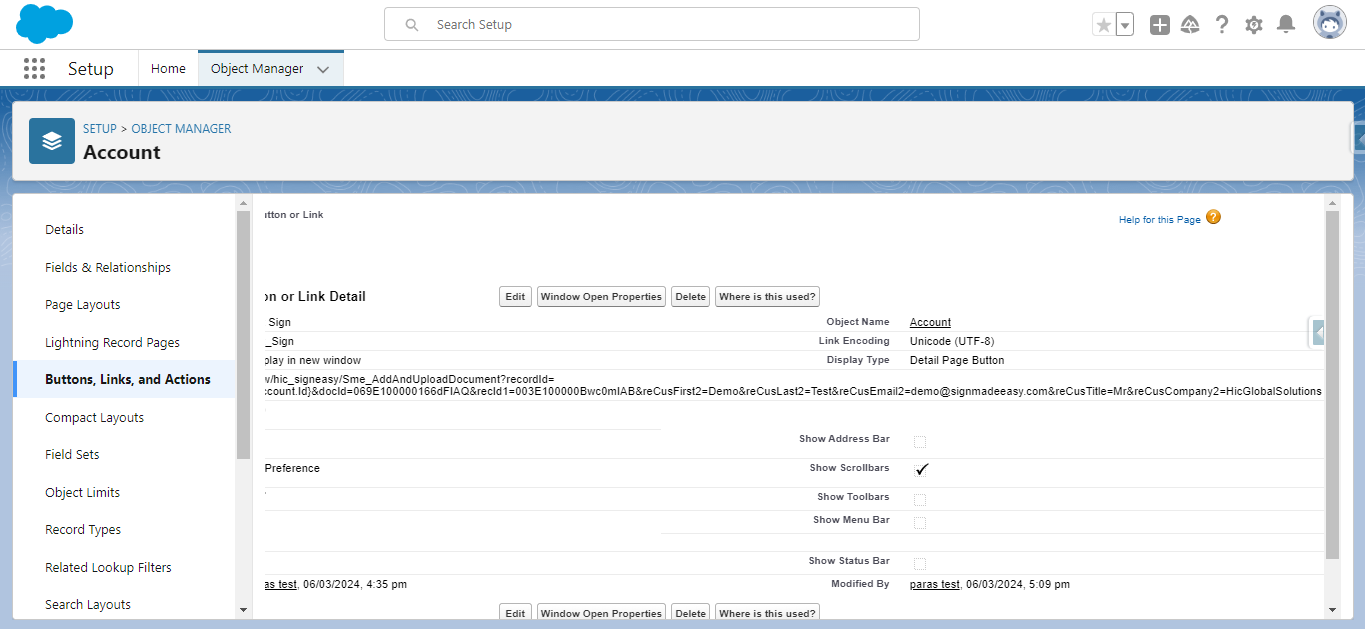Toggle the Show Status Bar checkbox

click(x=920, y=563)
